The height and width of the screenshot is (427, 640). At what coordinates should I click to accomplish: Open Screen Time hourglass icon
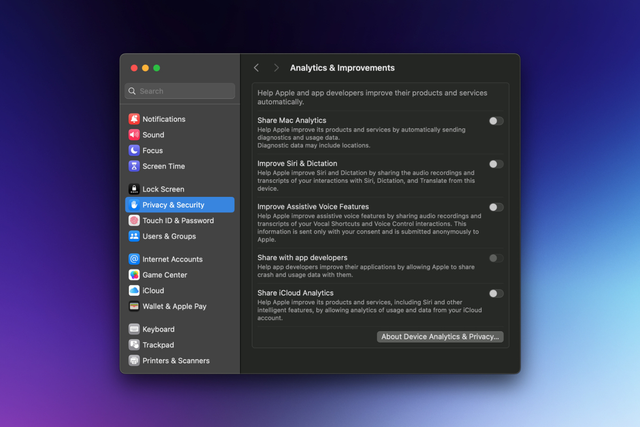click(x=134, y=166)
